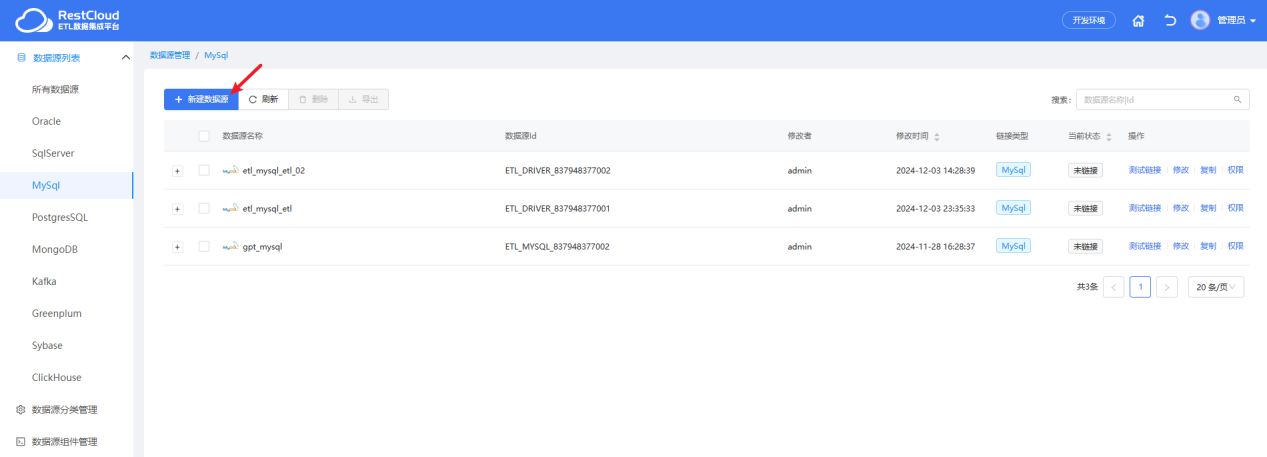
Task: Check the etl_mysql_etl row checkbox
Action: pos(204,208)
